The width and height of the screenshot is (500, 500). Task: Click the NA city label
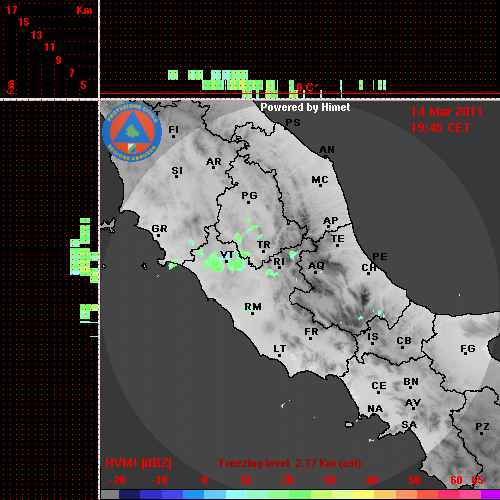(x=375, y=409)
